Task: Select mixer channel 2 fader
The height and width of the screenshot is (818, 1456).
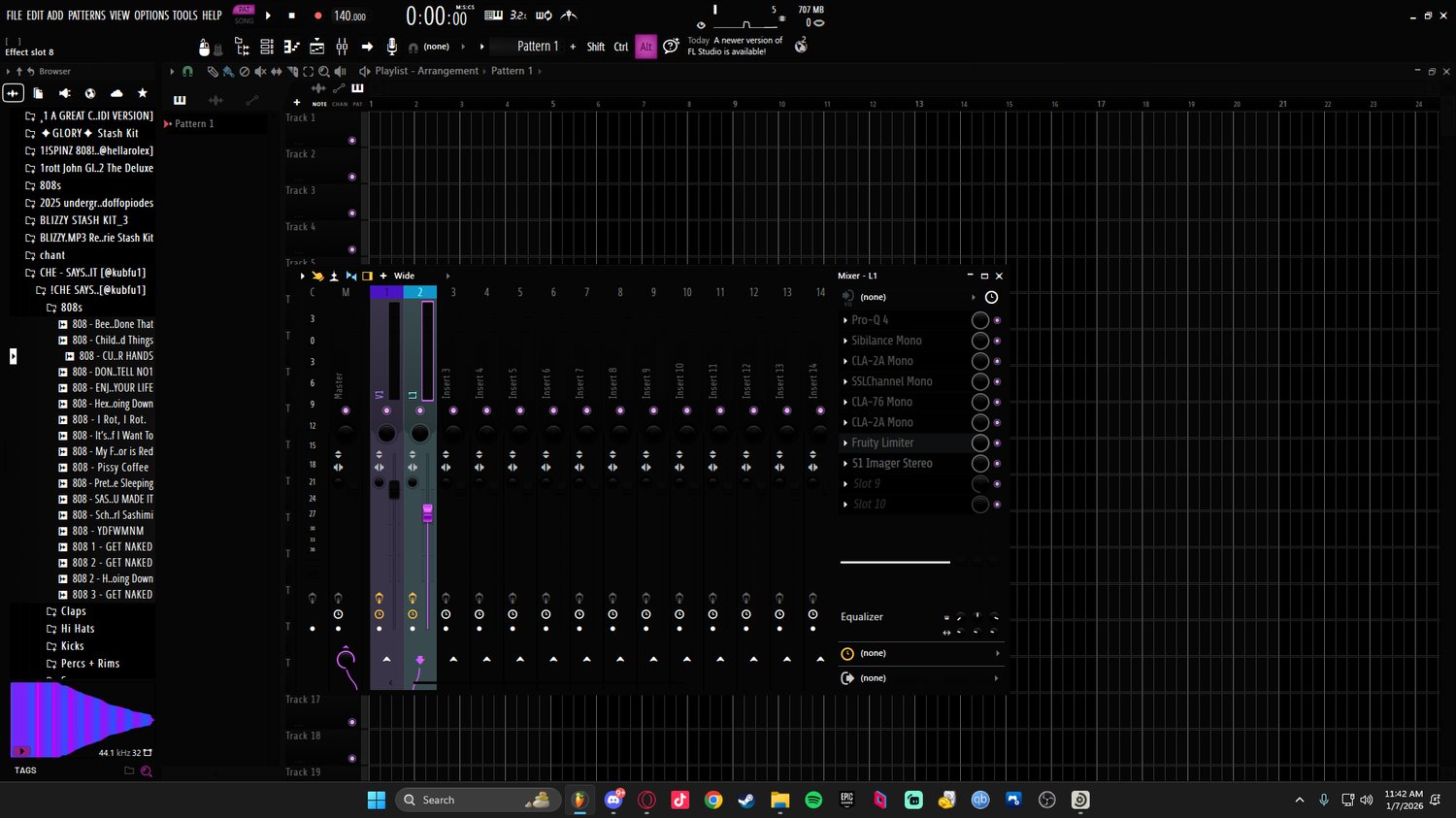Action: tap(427, 511)
